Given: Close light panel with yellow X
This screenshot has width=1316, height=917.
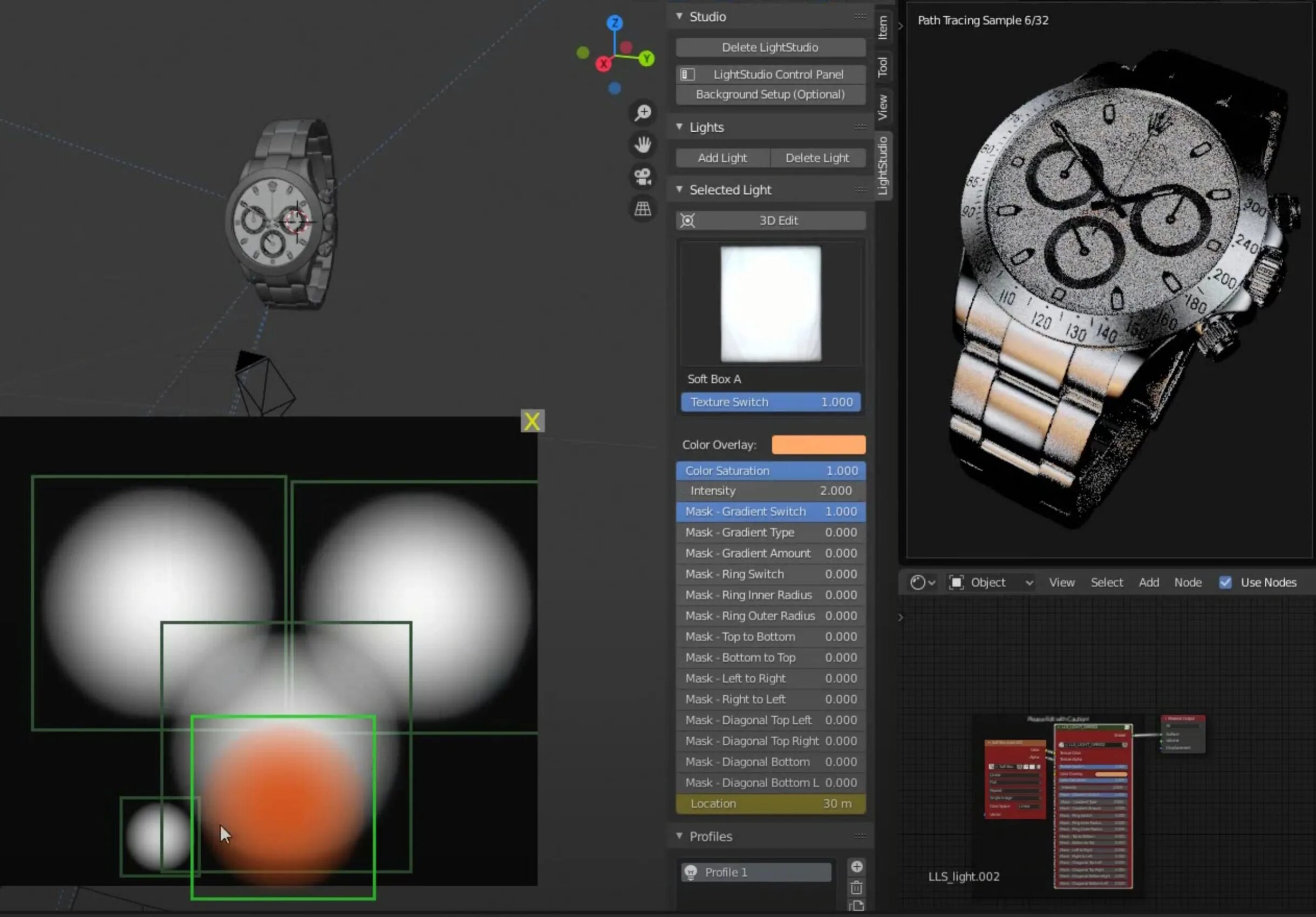Looking at the screenshot, I should click(x=532, y=422).
